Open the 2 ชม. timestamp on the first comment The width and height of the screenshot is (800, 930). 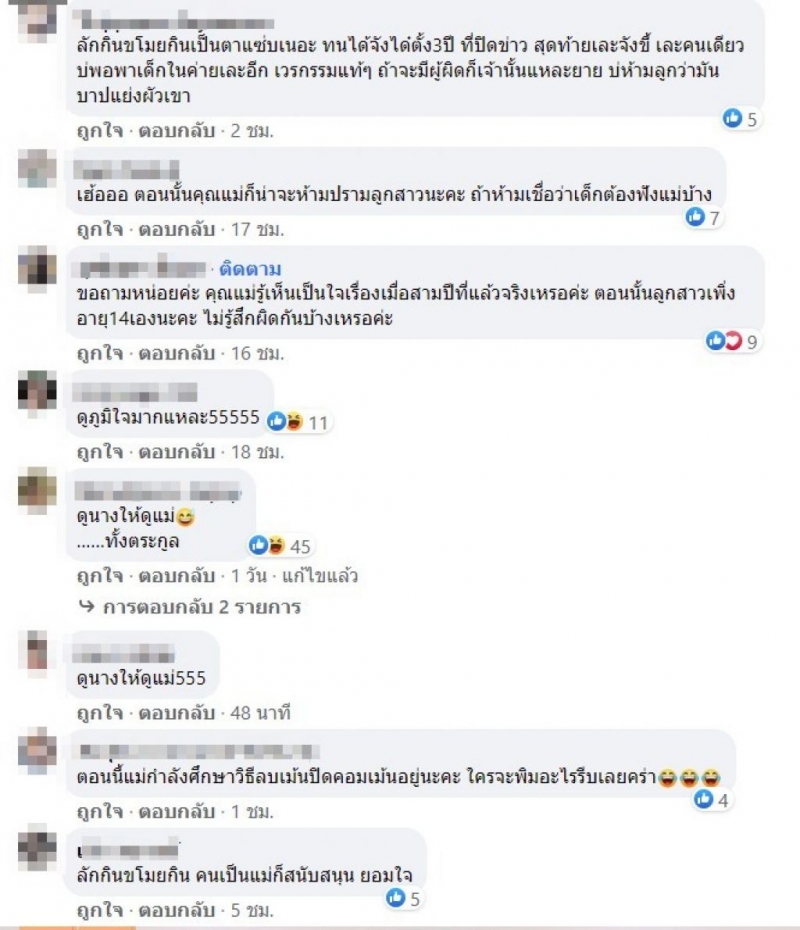252,131
